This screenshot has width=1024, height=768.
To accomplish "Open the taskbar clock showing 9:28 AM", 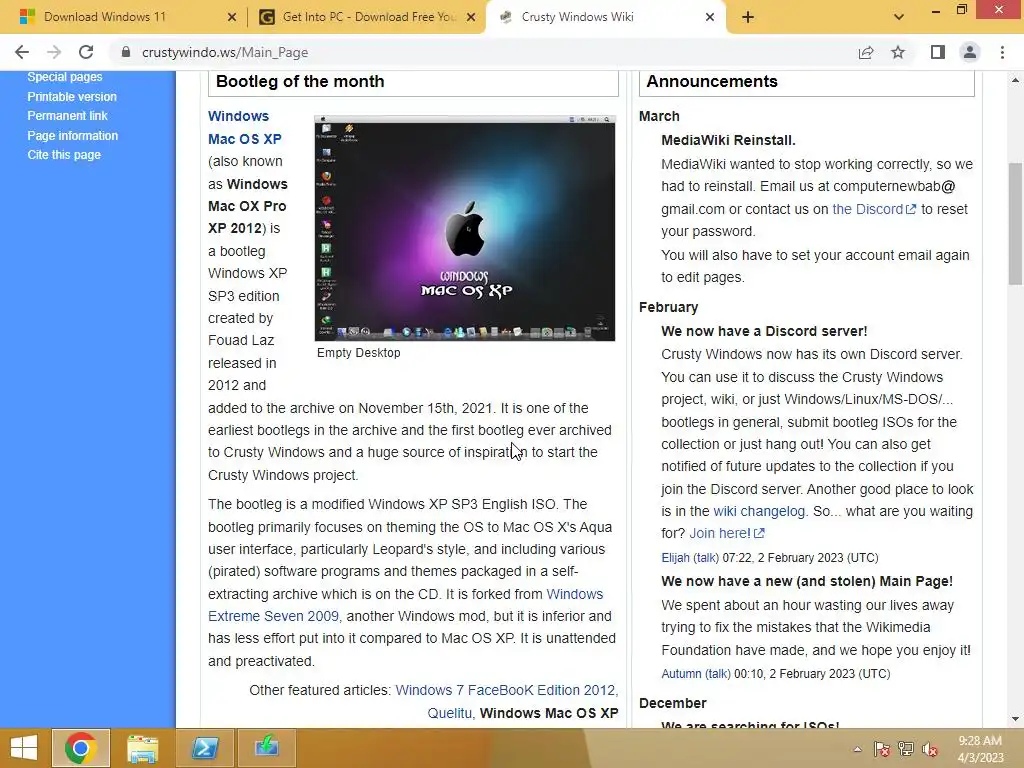I will pos(980,749).
